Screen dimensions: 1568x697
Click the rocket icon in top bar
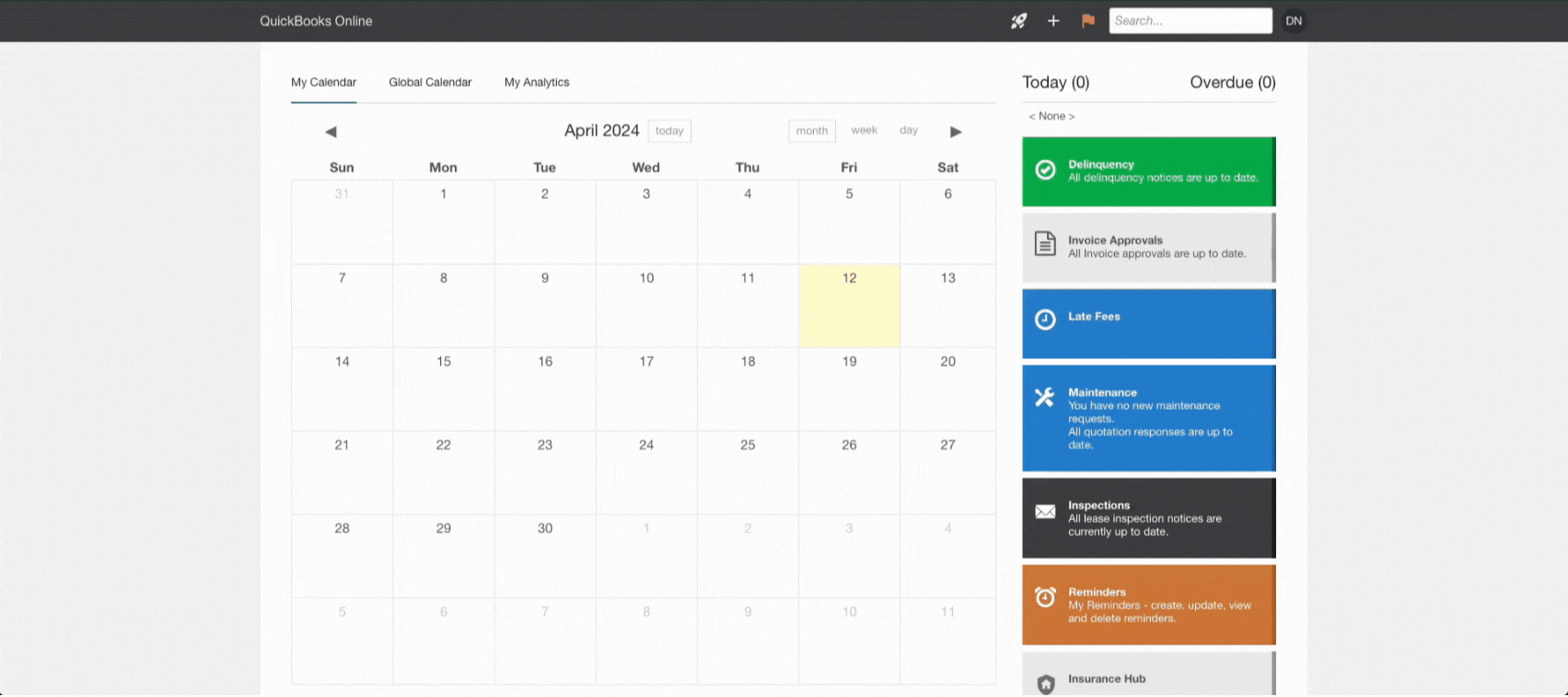click(x=1018, y=21)
